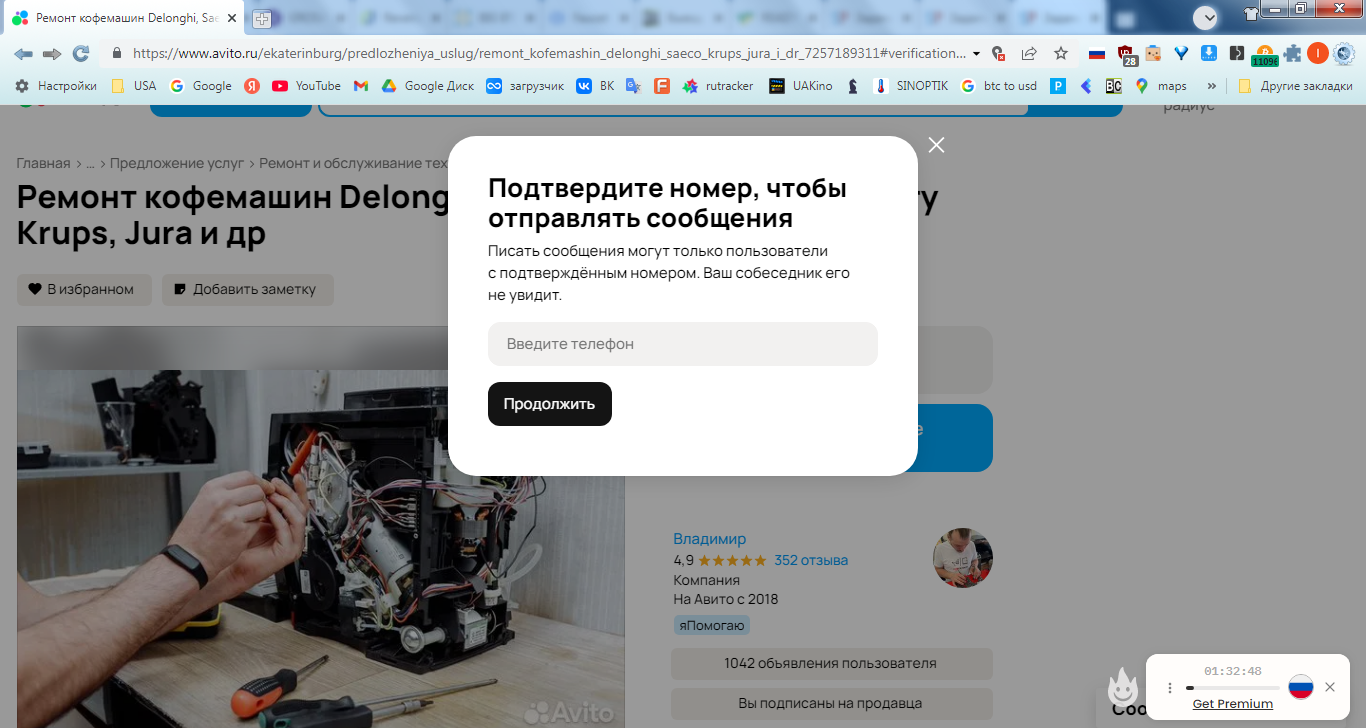
Task: Open the Extensions puzzle piece menu
Action: [x=1293, y=53]
